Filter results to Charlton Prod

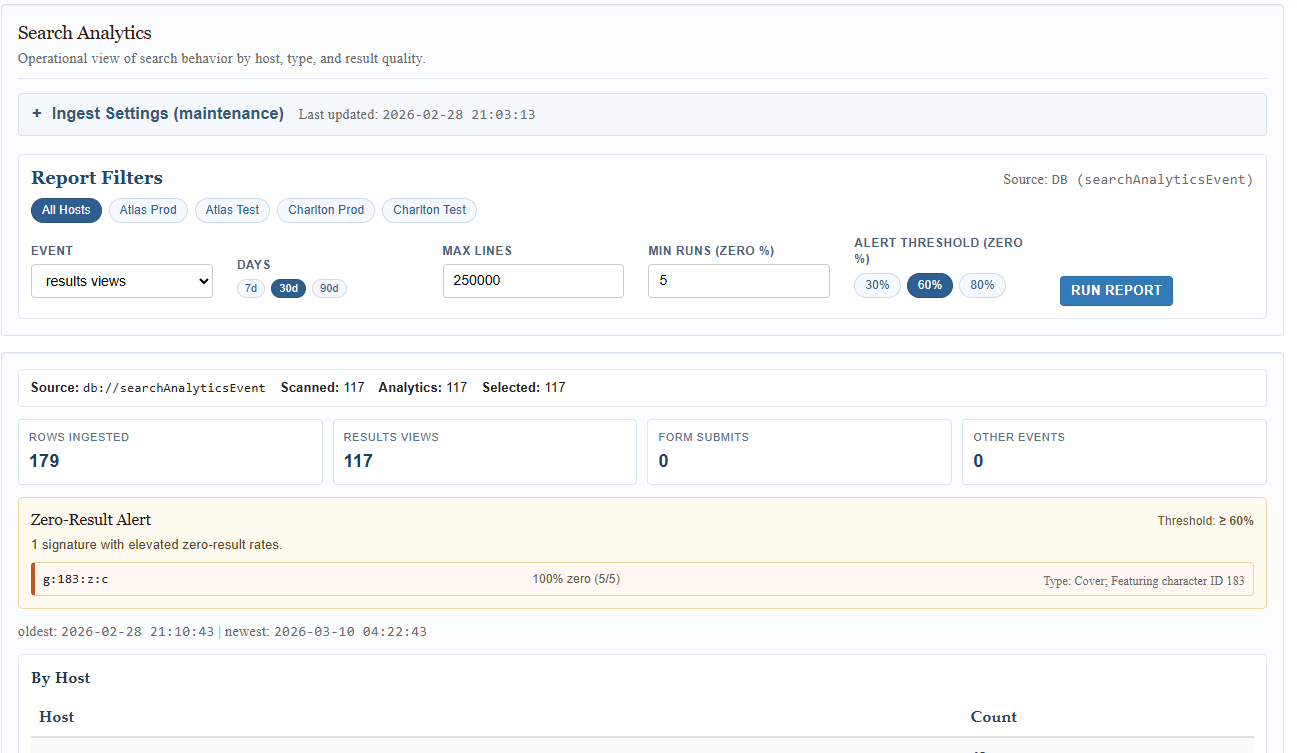coord(325,210)
